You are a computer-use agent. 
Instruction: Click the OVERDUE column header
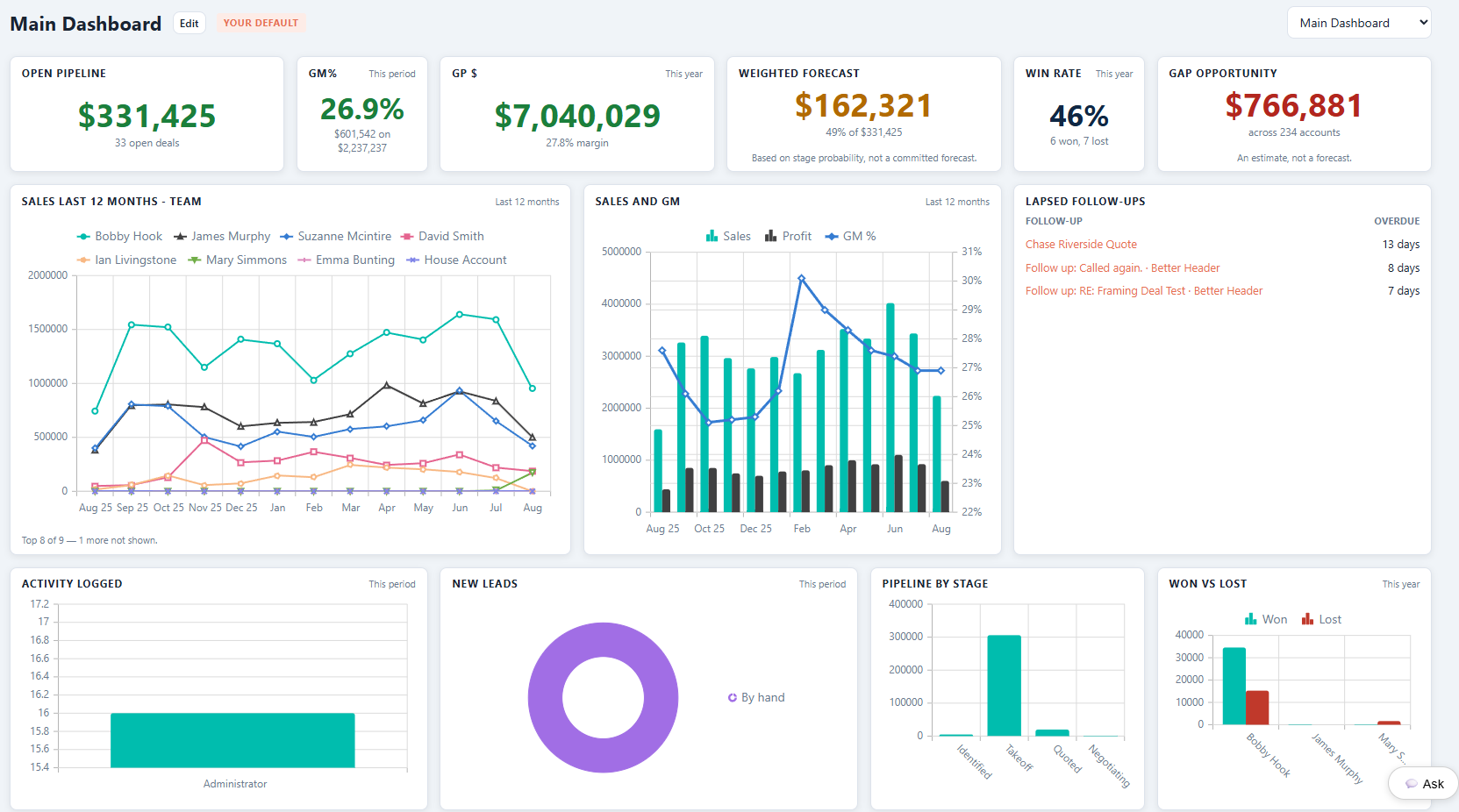[1397, 222]
